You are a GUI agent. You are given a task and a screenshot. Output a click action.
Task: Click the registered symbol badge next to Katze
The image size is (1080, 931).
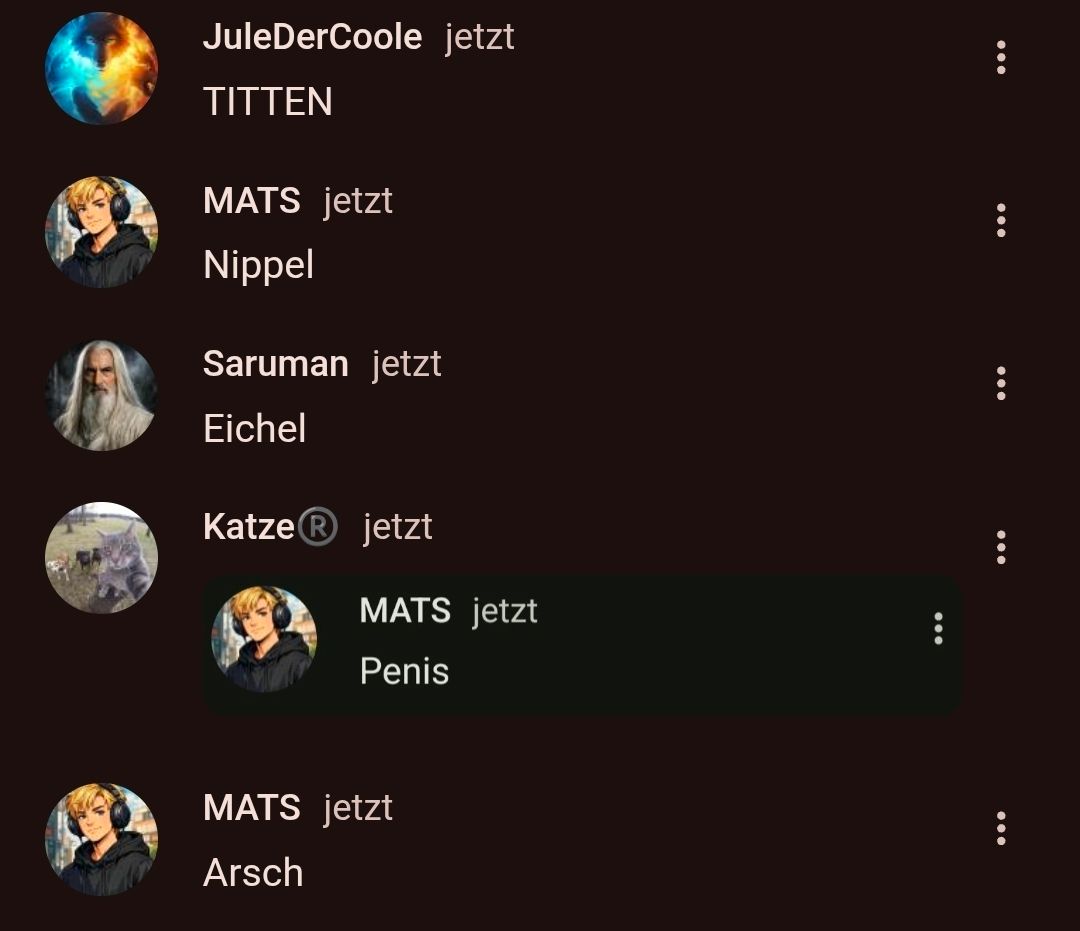pyautogui.click(x=318, y=527)
